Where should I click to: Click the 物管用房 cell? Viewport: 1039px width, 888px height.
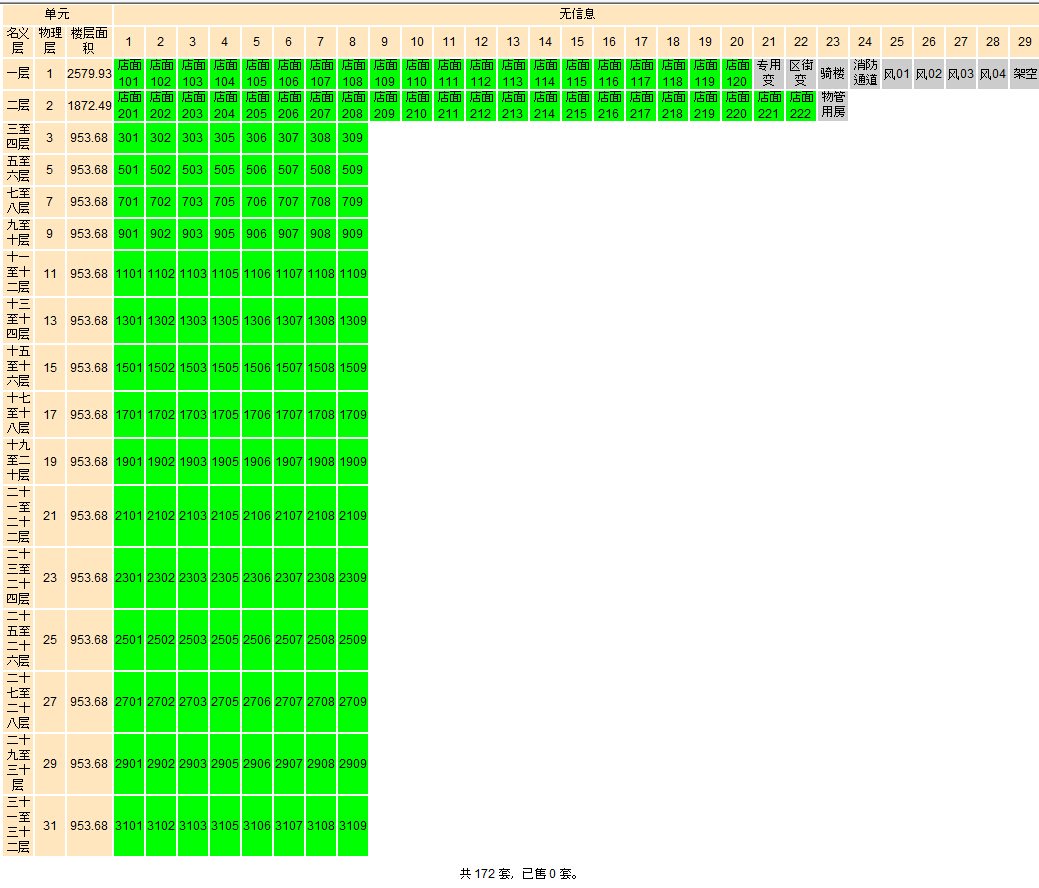point(833,105)
